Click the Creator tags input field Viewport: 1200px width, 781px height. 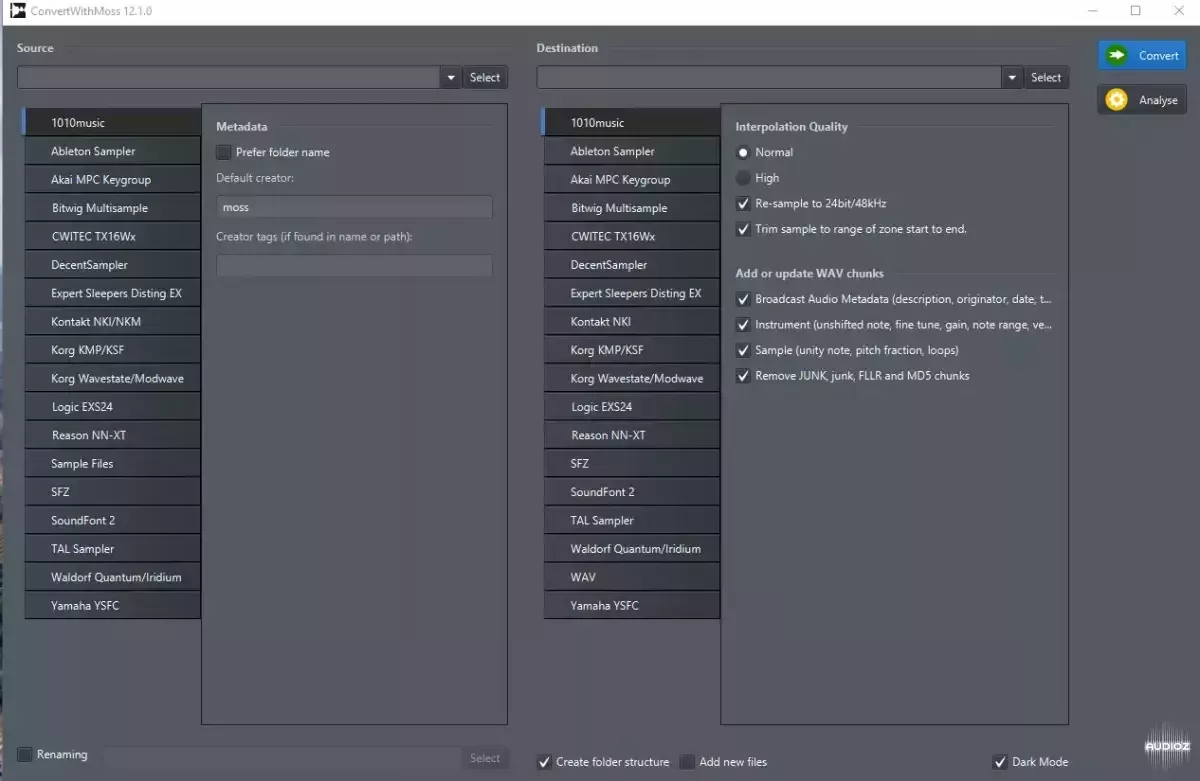coord(354,266)
